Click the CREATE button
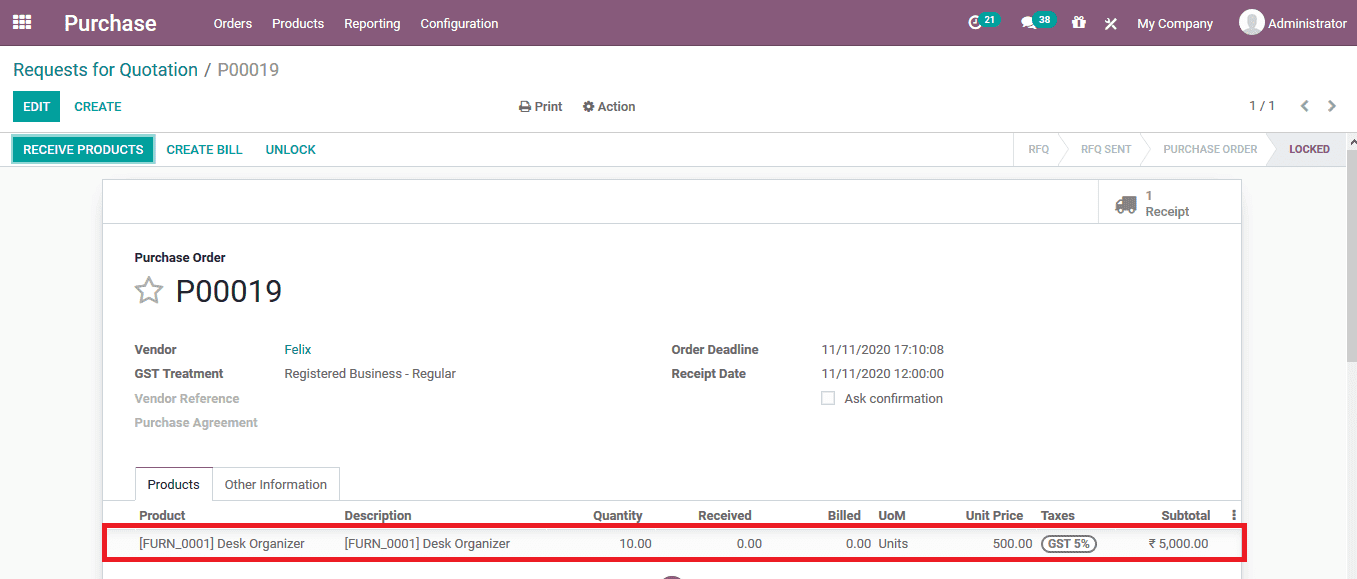 coord(98,107)
